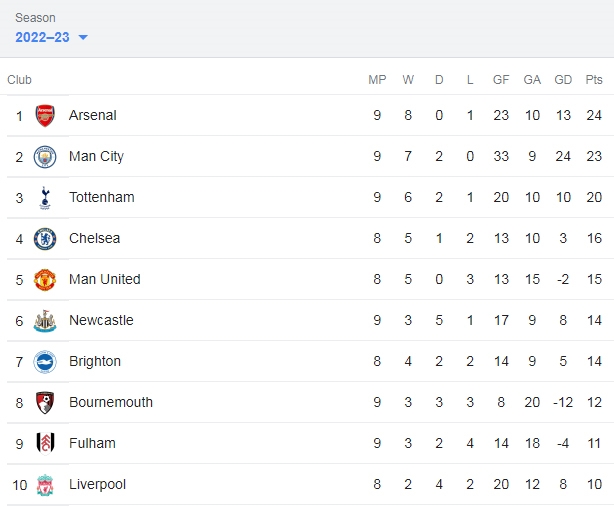Click the Pts column header
This screenshot has height=508, width=614.
[594, 80]
